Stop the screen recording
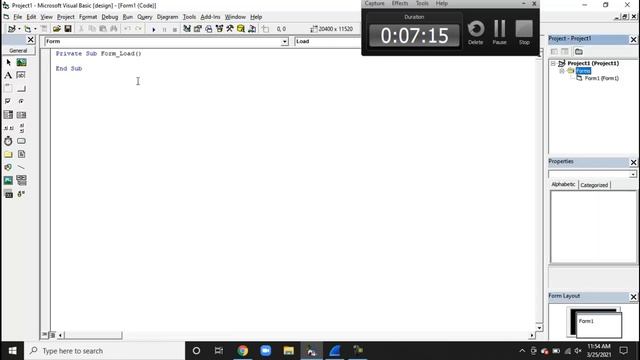 pos(524,32)
